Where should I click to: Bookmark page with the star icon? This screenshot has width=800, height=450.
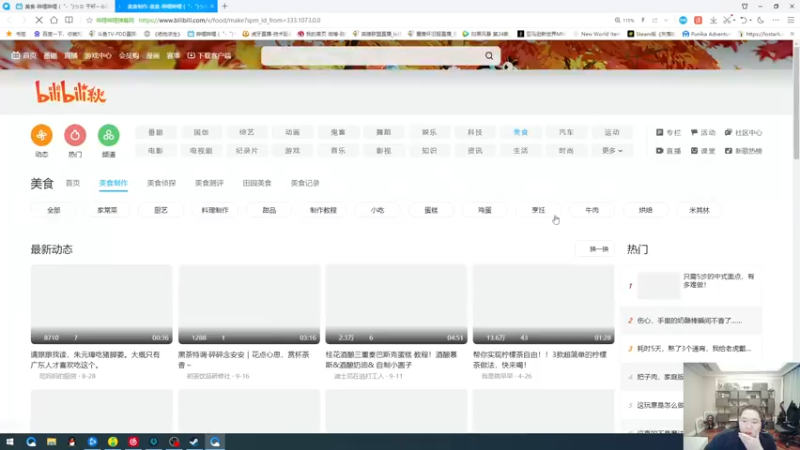pyautogui.click(x=89, y=20)
